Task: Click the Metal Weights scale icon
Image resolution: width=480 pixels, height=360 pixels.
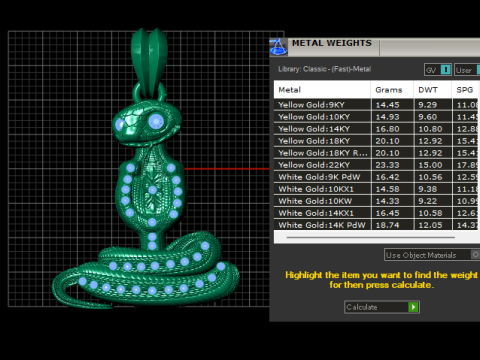Action: (278, 47)
